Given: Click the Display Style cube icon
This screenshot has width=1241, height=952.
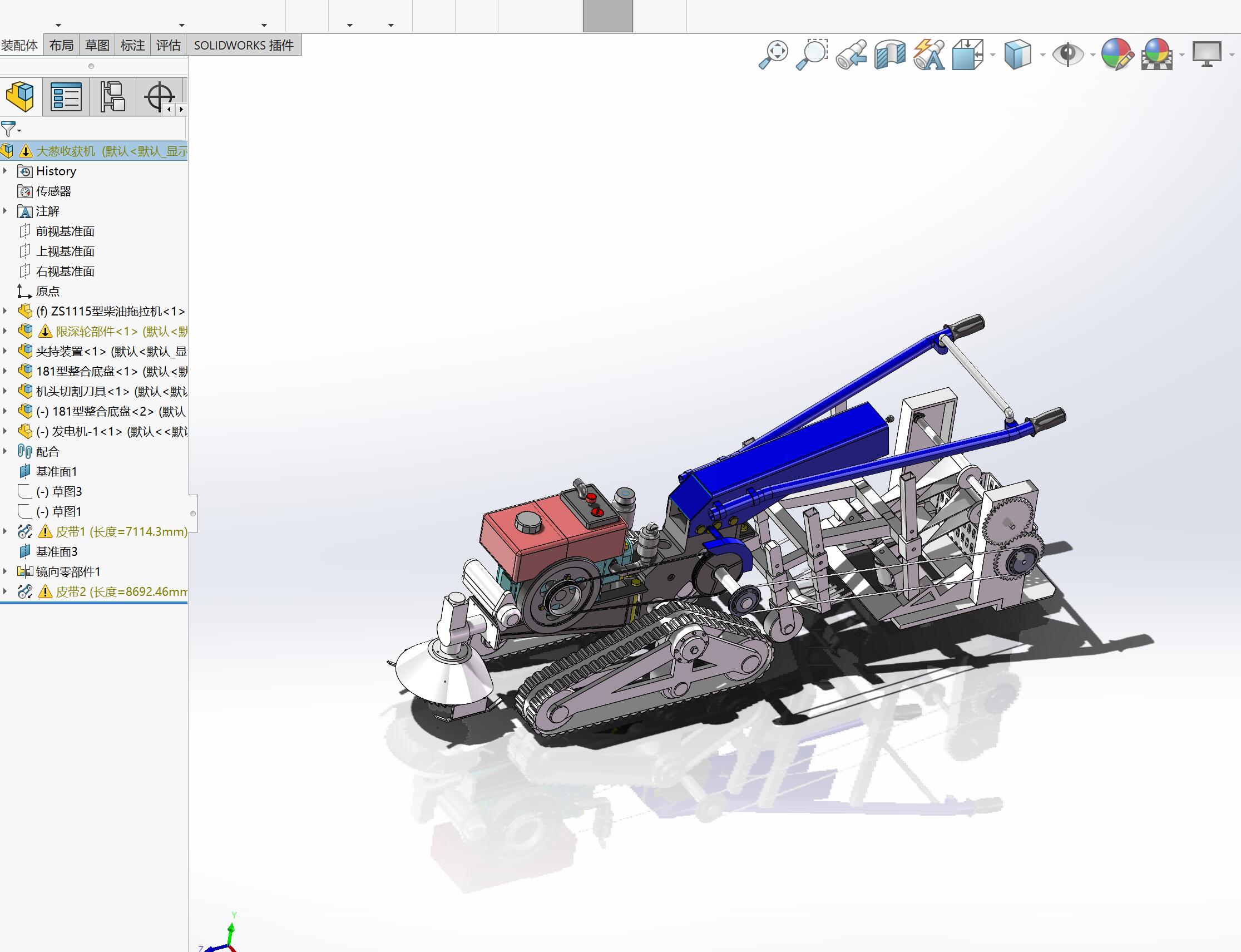Looking at the screenshot, I should [x=1018, y=55].
